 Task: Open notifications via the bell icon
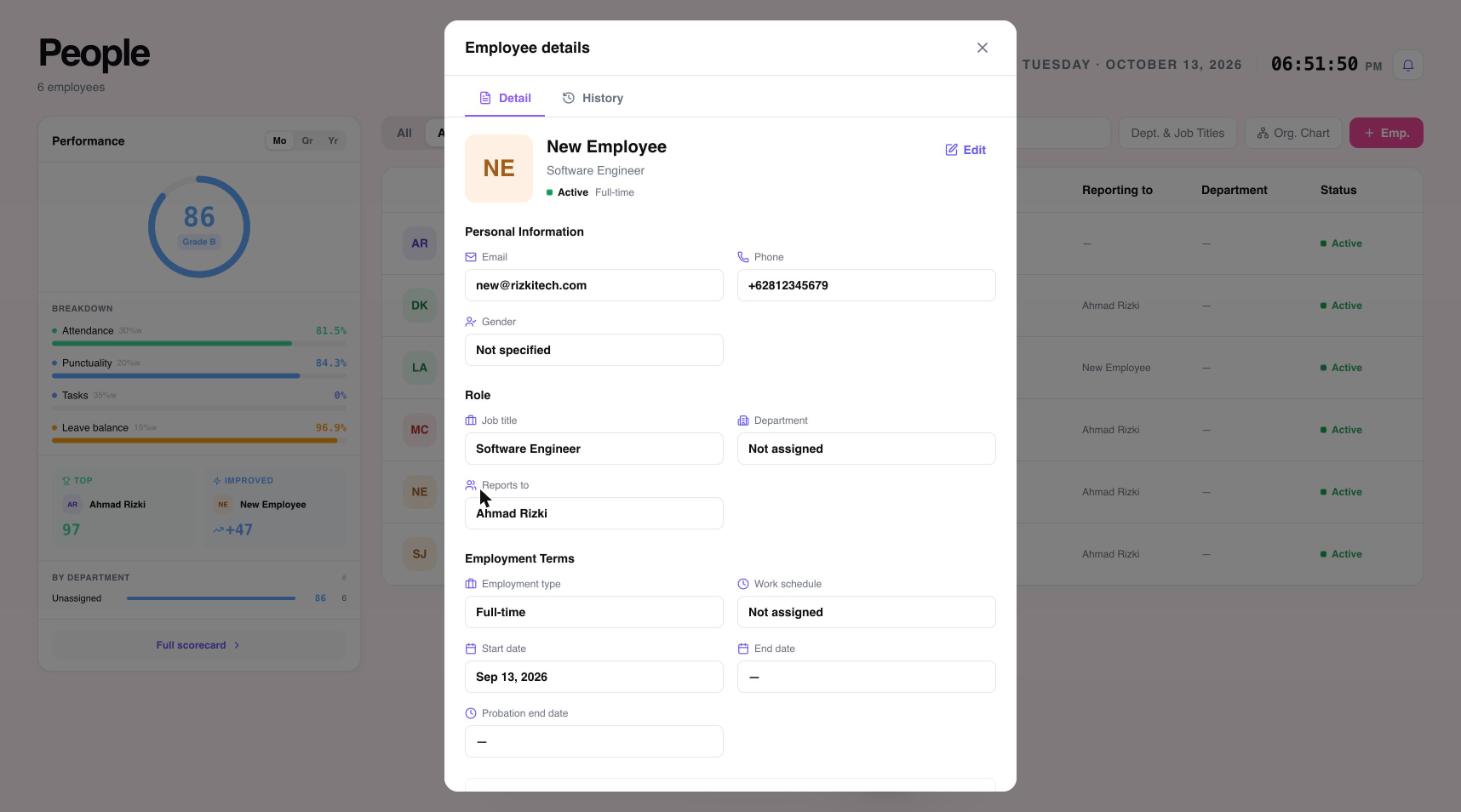[x=1408, y=65]
